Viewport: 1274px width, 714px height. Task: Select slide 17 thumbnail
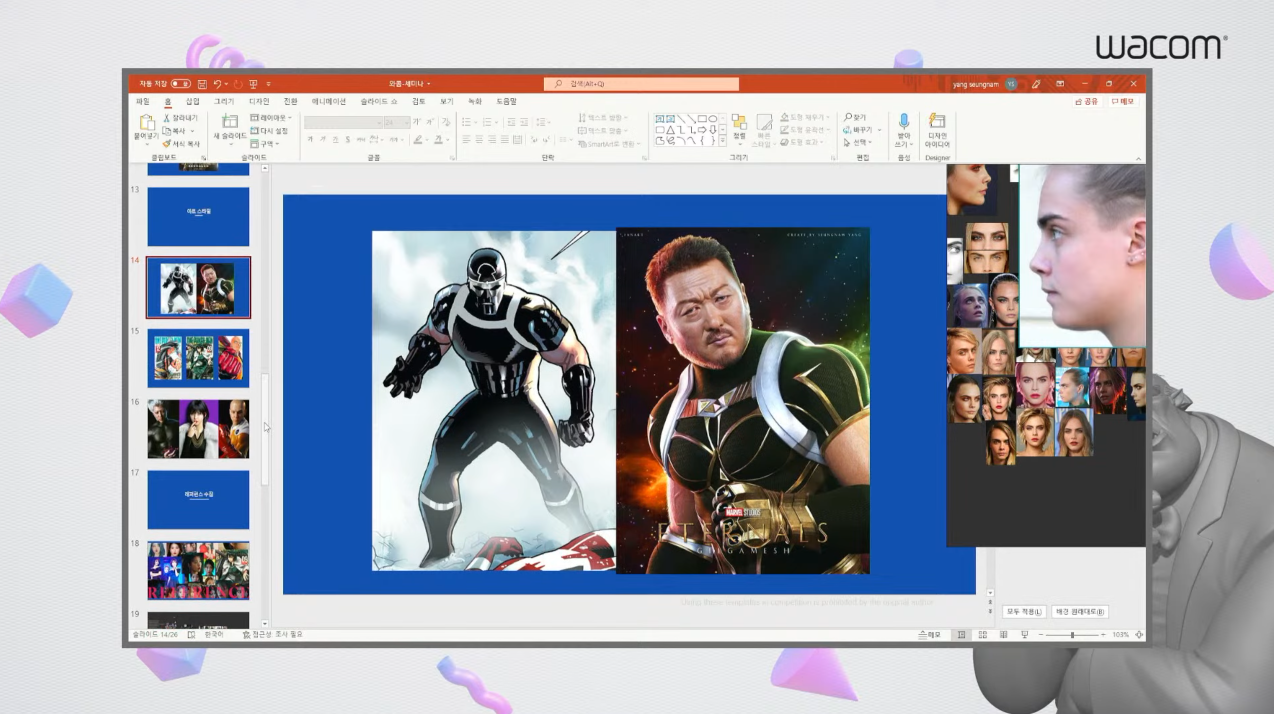pyautogui.click(x=198, y=500)
